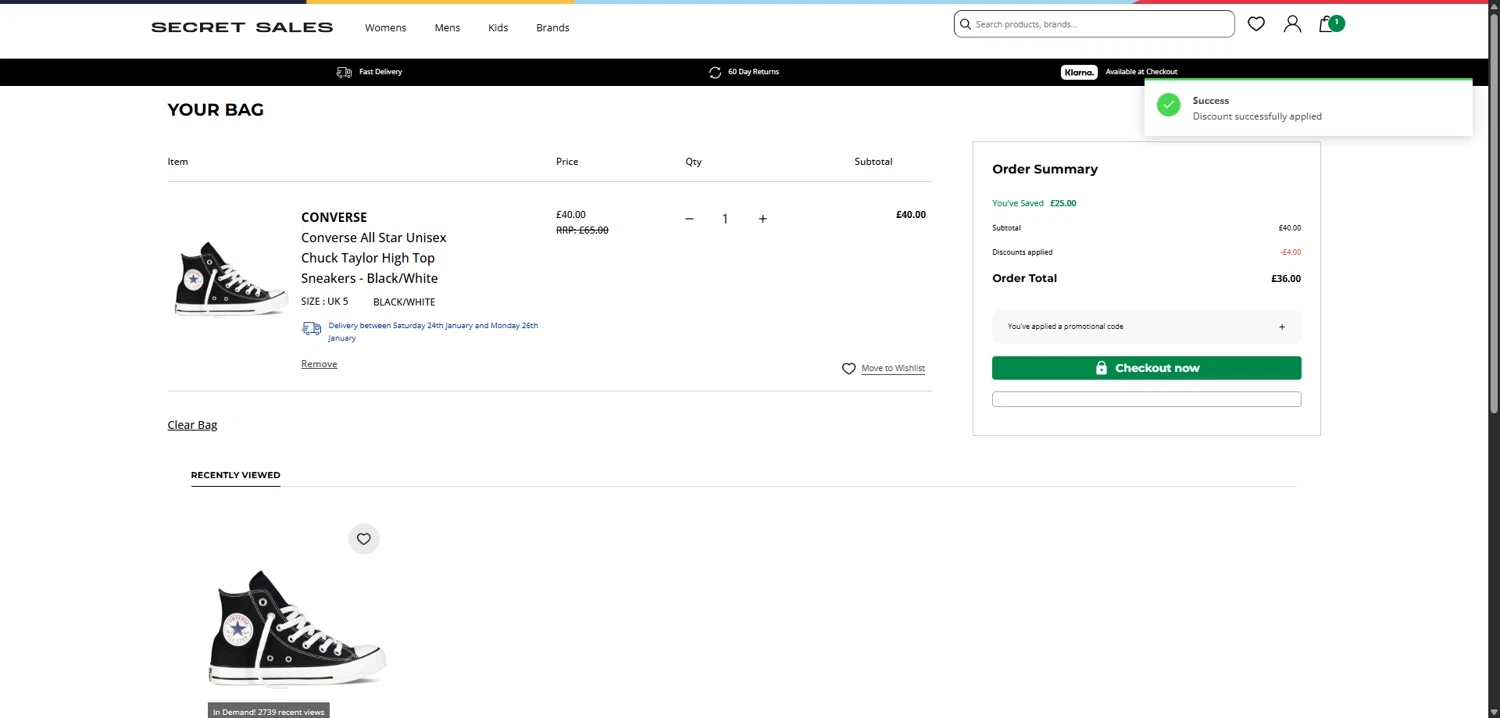Open Converse All Star product title
This screenshot has width=1500, height=718.
tap(374, 258)
